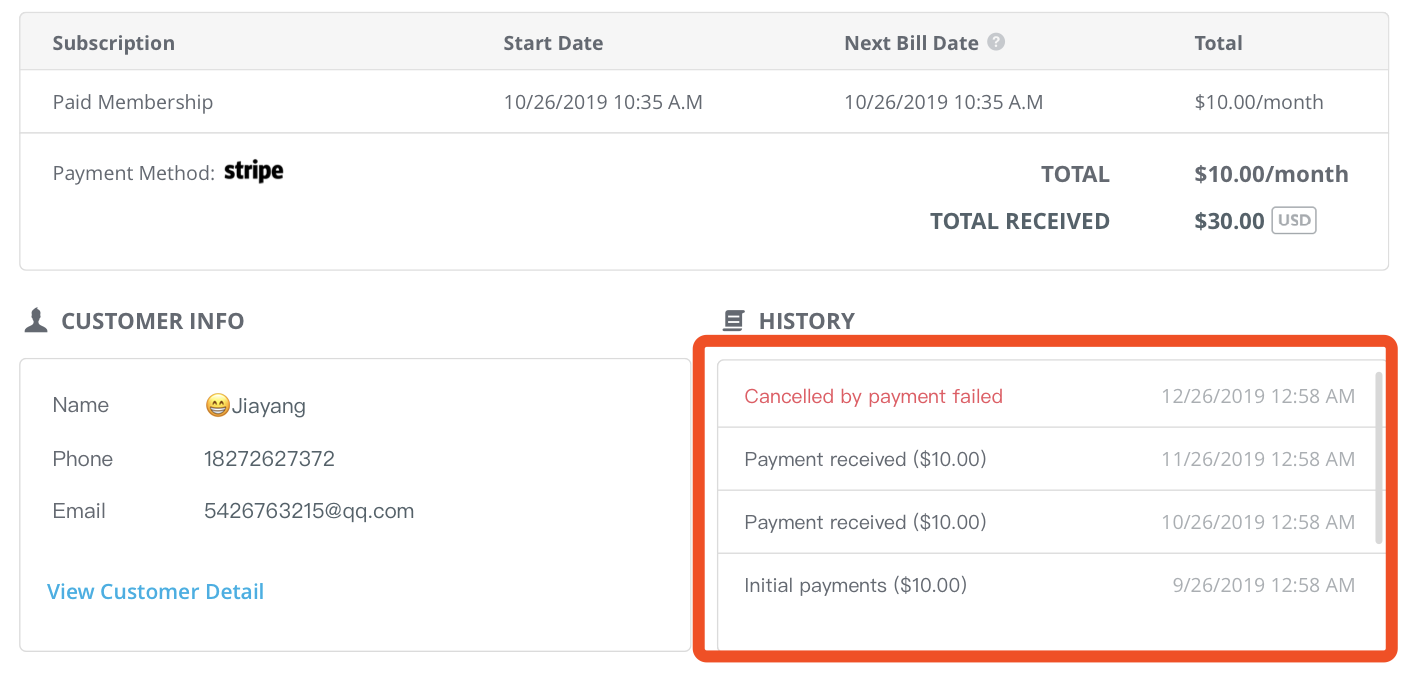1416x682 pixels.
Task: Select Cancelled by payment failed entry
Action: 1049,396
